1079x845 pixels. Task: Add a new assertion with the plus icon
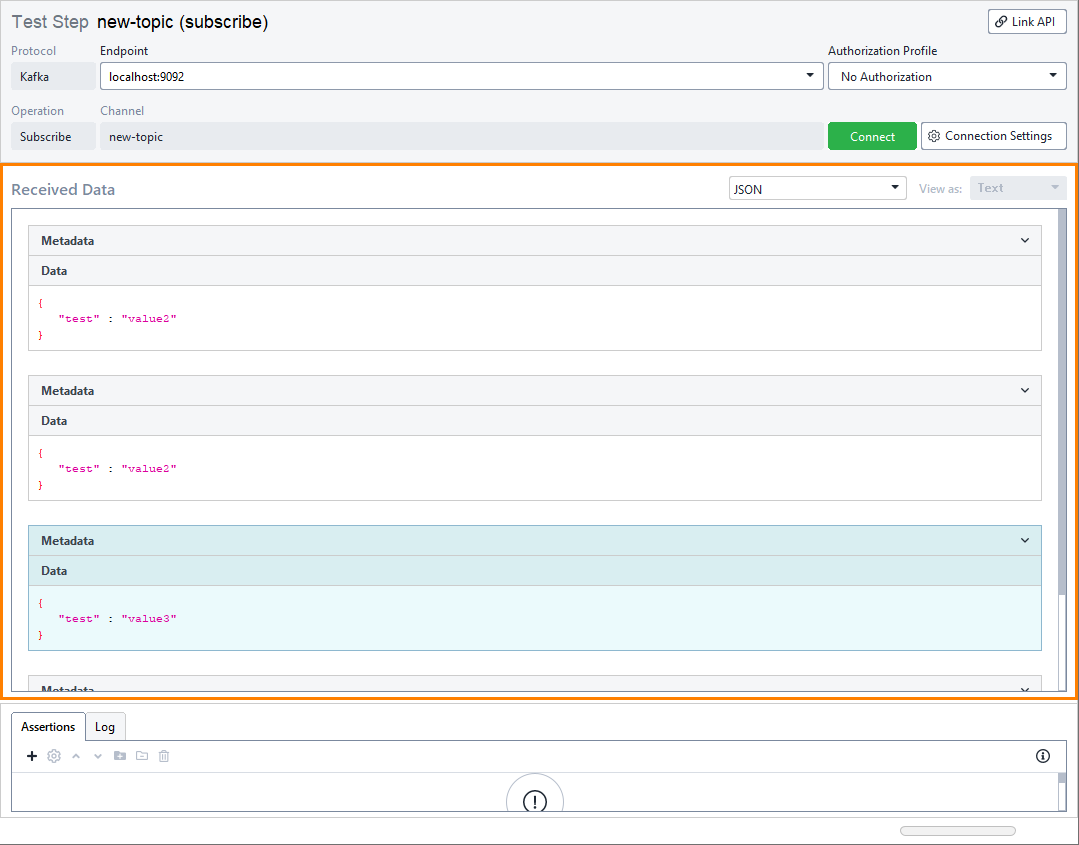pos(31,755)
